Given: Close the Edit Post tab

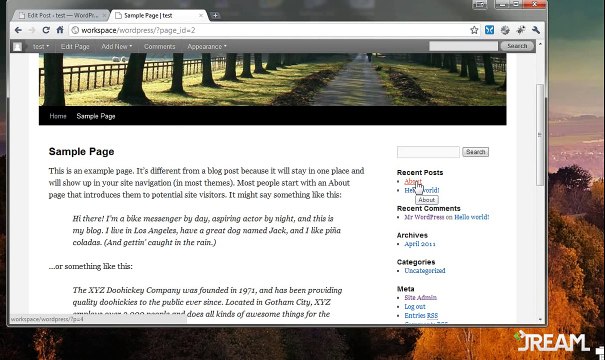Looking at the screenshot, I should [104, 15].
